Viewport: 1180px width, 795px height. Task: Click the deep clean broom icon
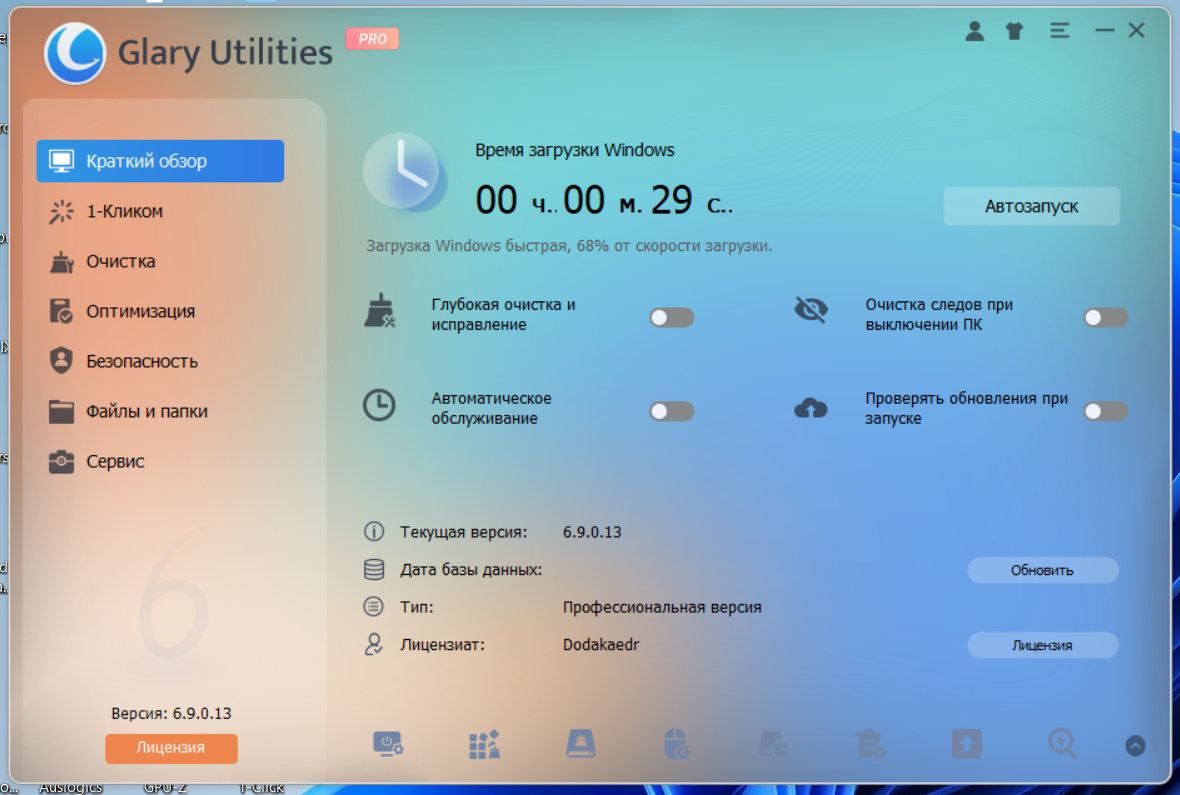tap(380, 311)
